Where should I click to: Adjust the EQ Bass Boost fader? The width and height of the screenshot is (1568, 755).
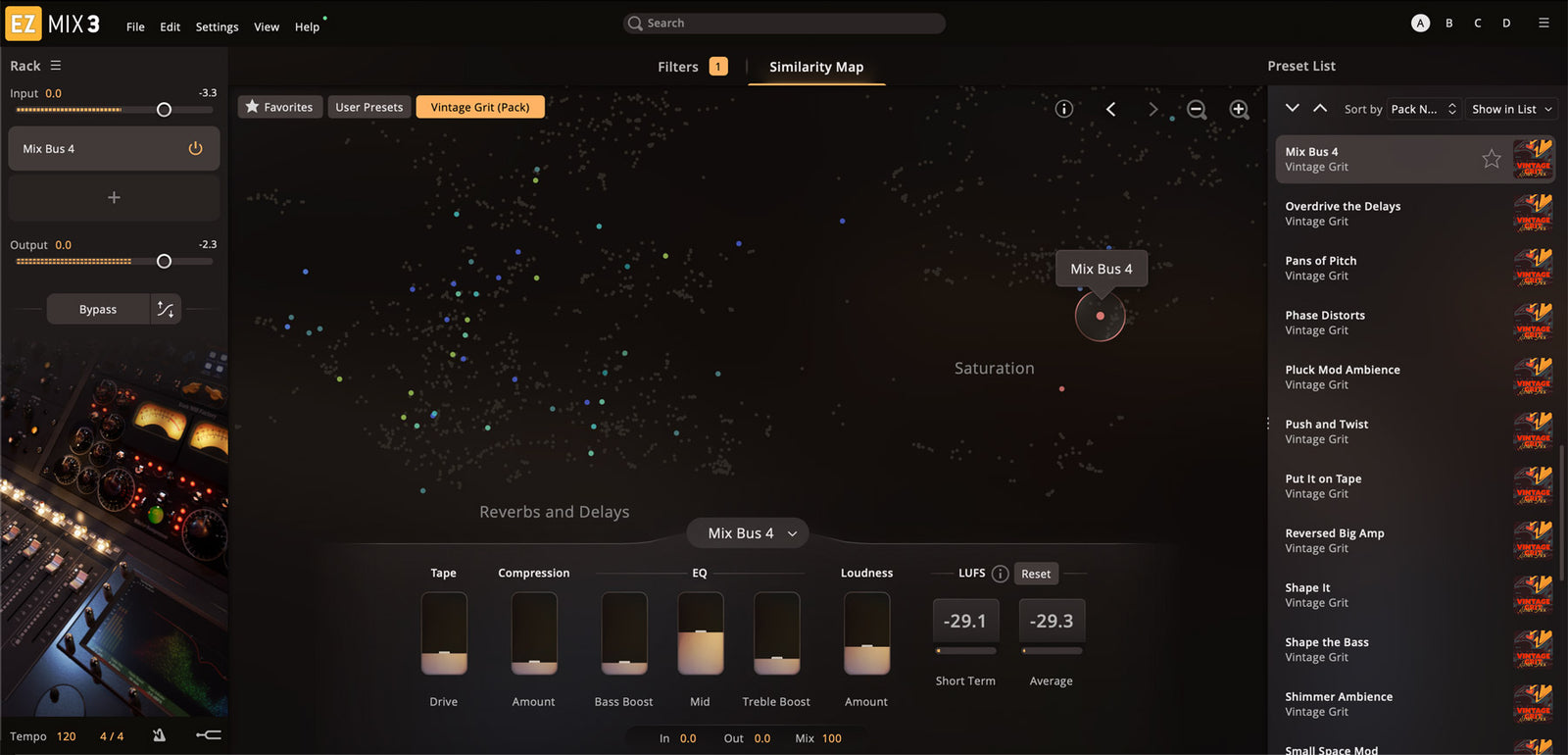pos(624,633)
